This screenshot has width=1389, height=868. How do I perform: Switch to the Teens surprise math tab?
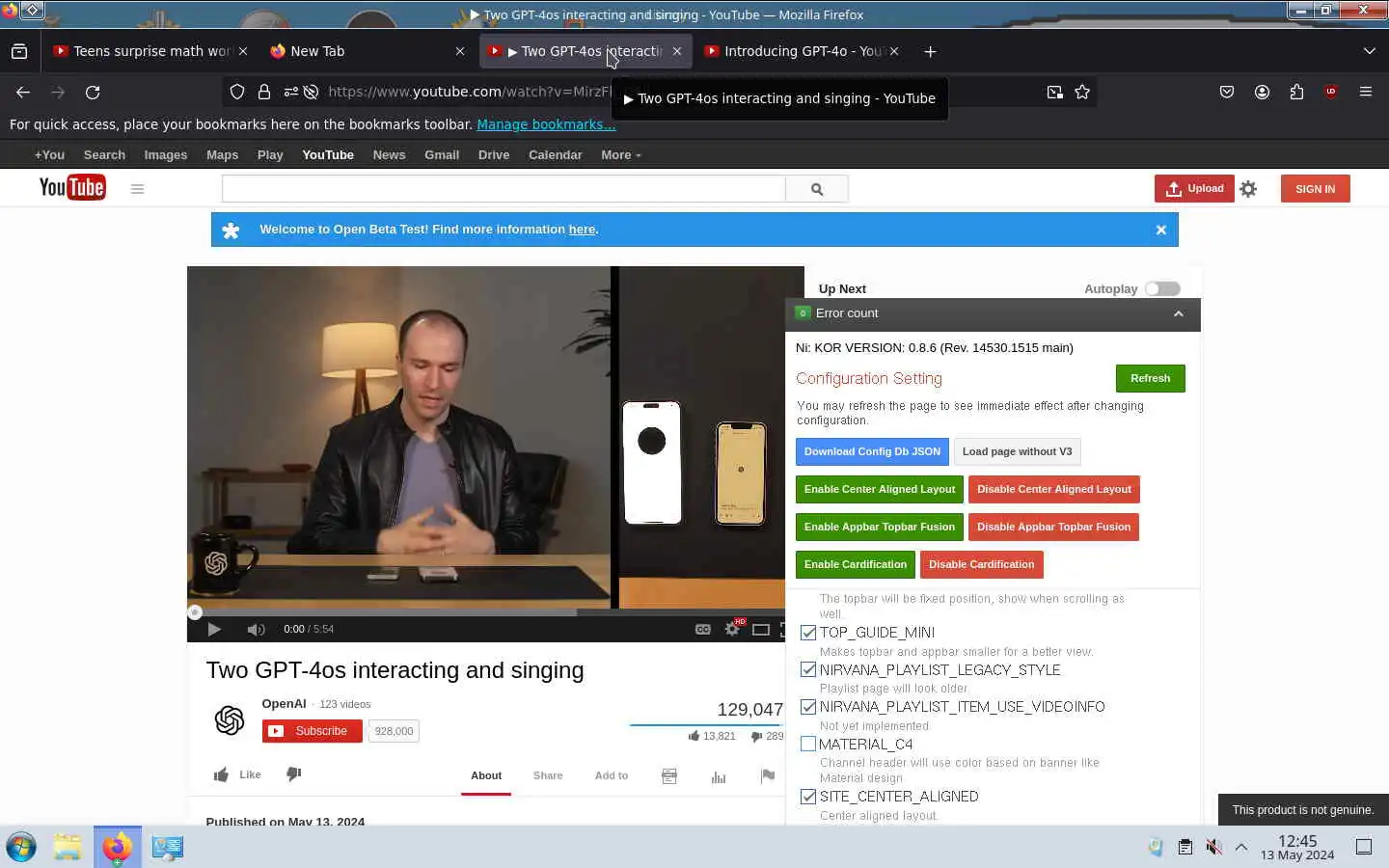151,51
